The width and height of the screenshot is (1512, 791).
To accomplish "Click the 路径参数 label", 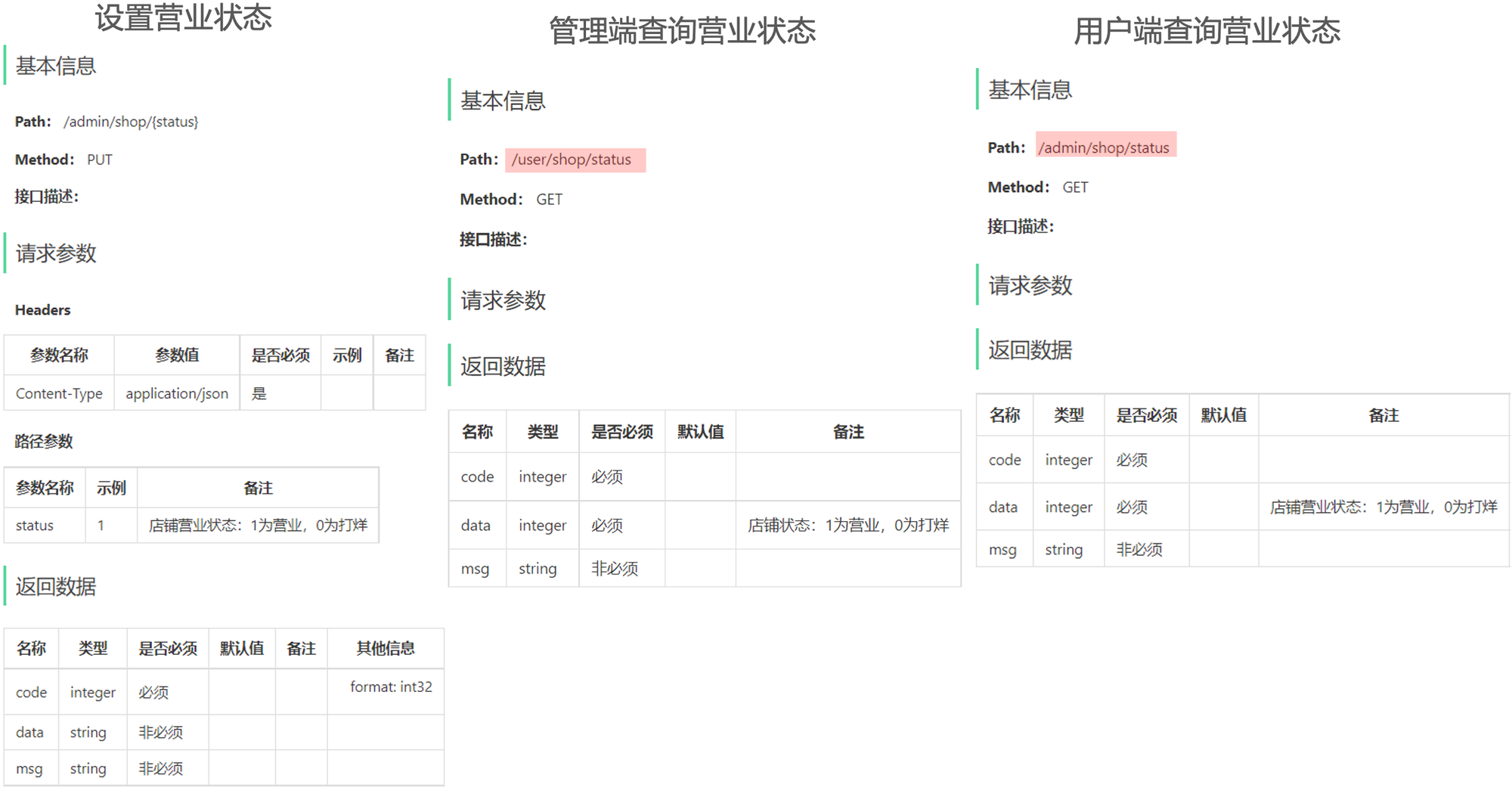I will click(x=44, y=442).
